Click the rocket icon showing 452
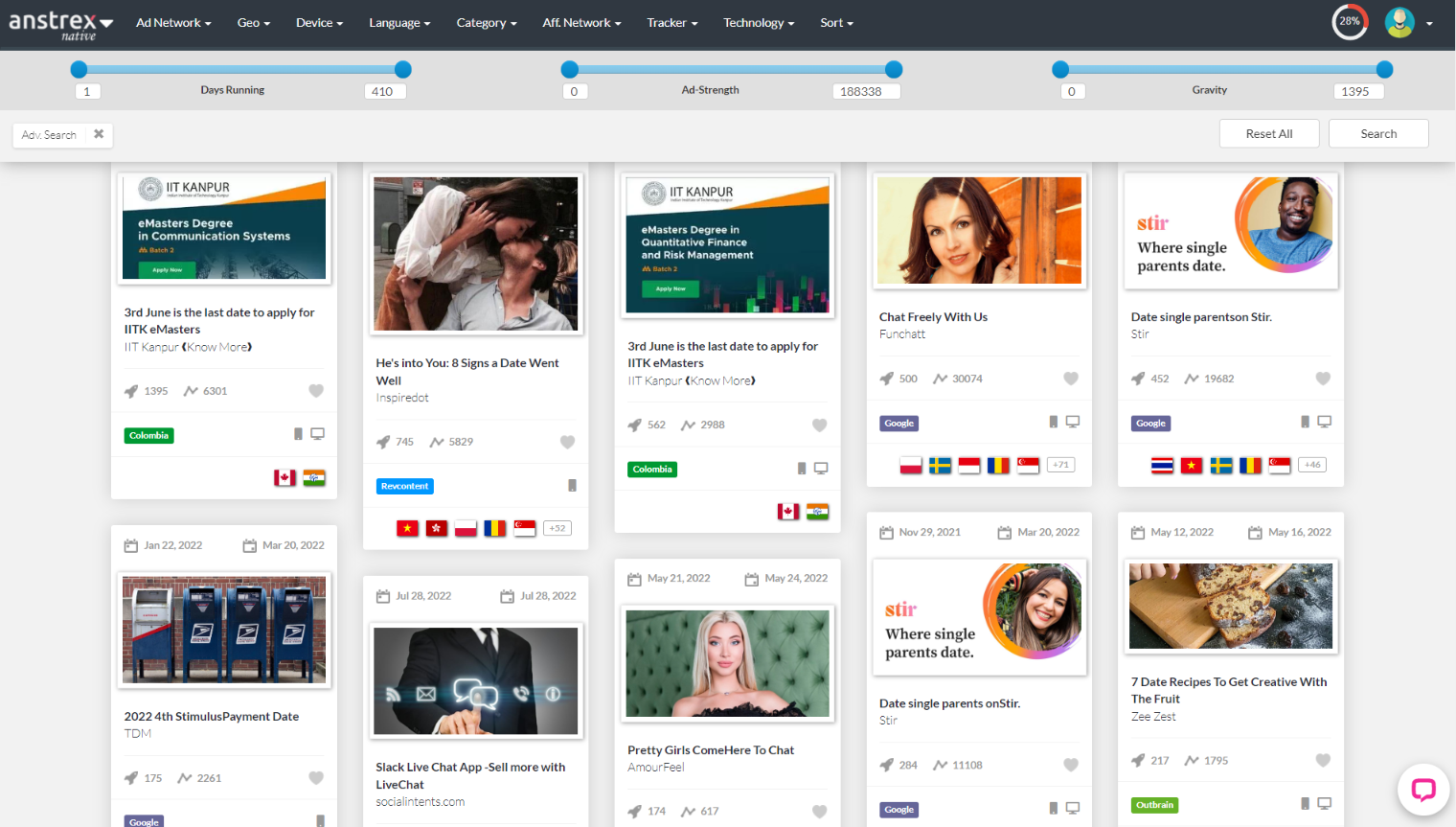1456x827 pixels. (1138, 379)
